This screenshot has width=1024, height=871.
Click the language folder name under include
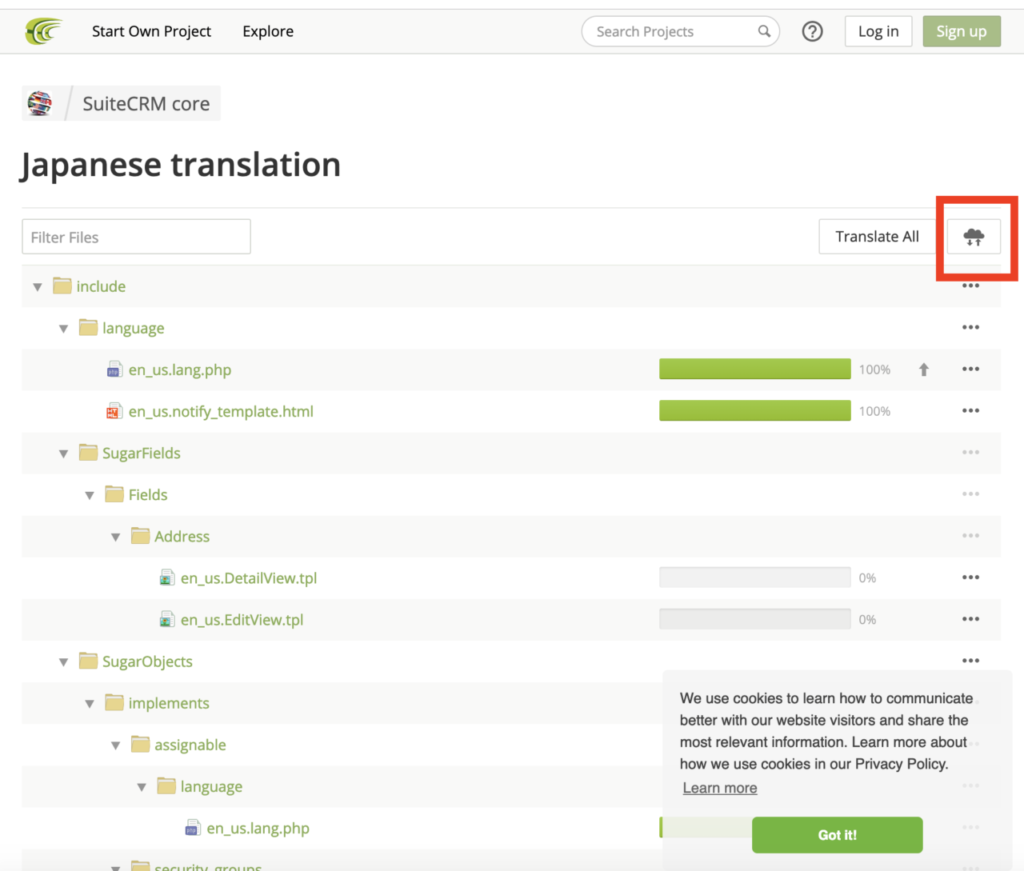pyautogui.click(x=133, y=328)
